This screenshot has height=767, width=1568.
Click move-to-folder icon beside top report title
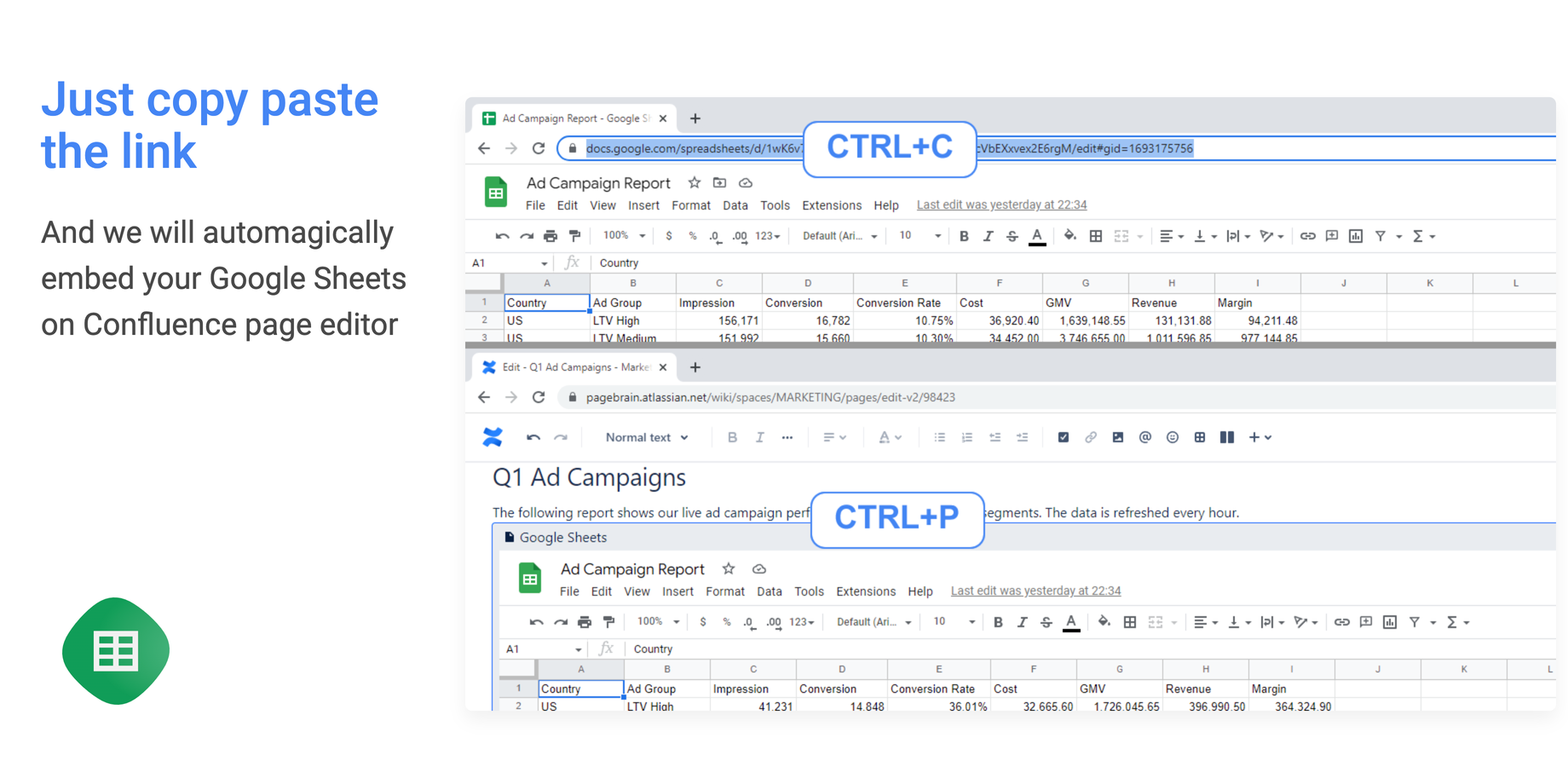(720, 182)
